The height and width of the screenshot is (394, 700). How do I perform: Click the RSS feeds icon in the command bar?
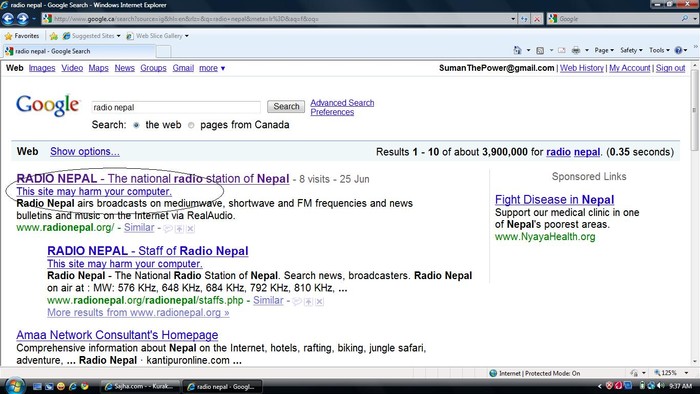click(540, 50)
